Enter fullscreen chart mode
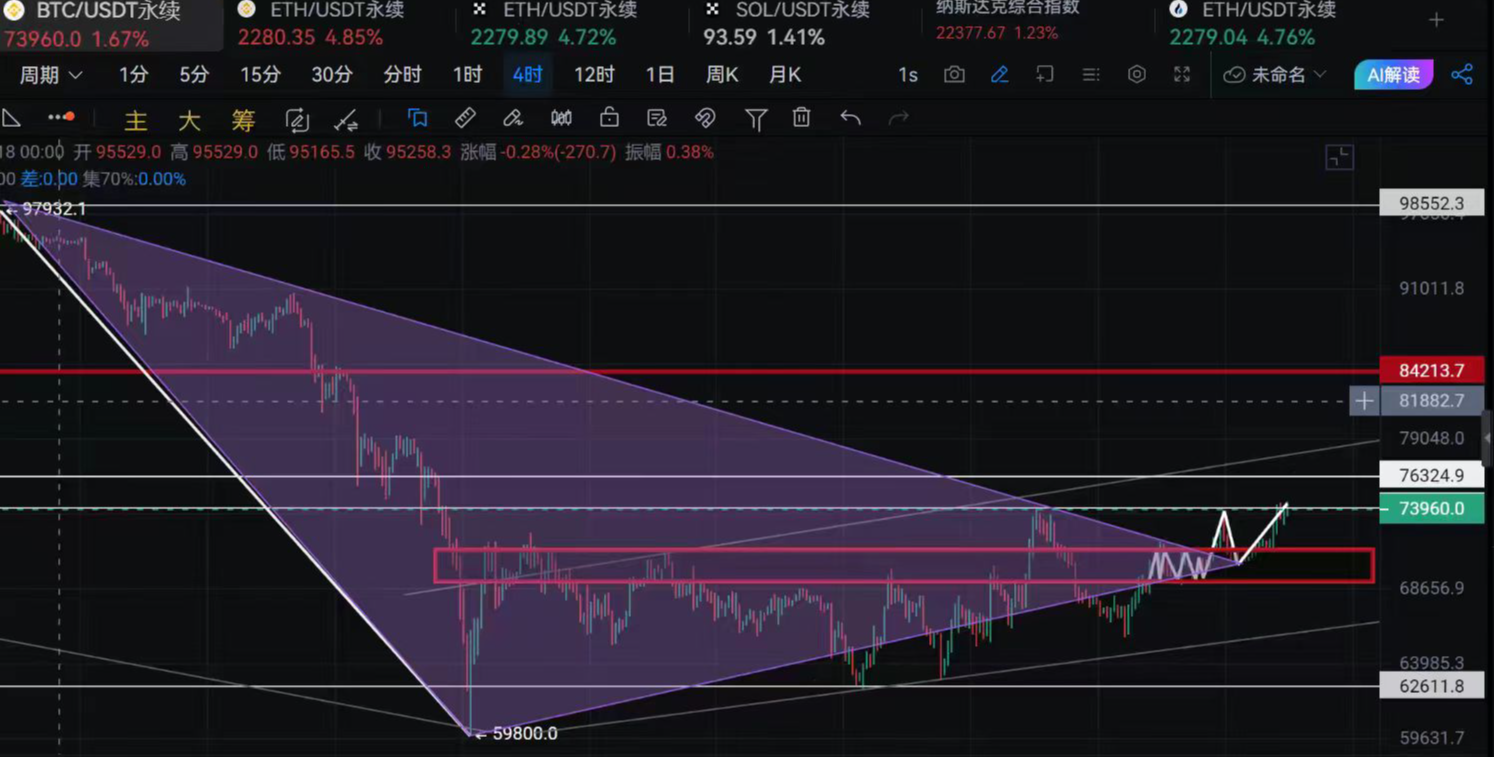 tap(1182, 75)
